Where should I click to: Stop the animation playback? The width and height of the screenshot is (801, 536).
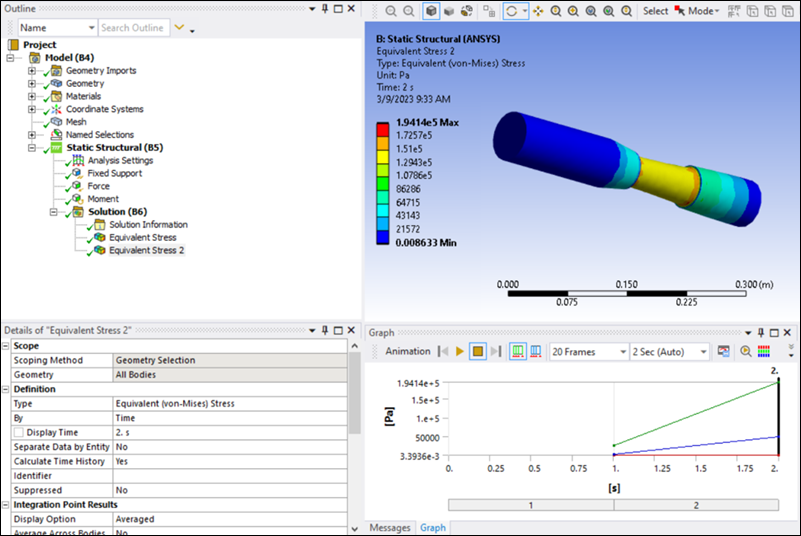[x=478, y=352]
